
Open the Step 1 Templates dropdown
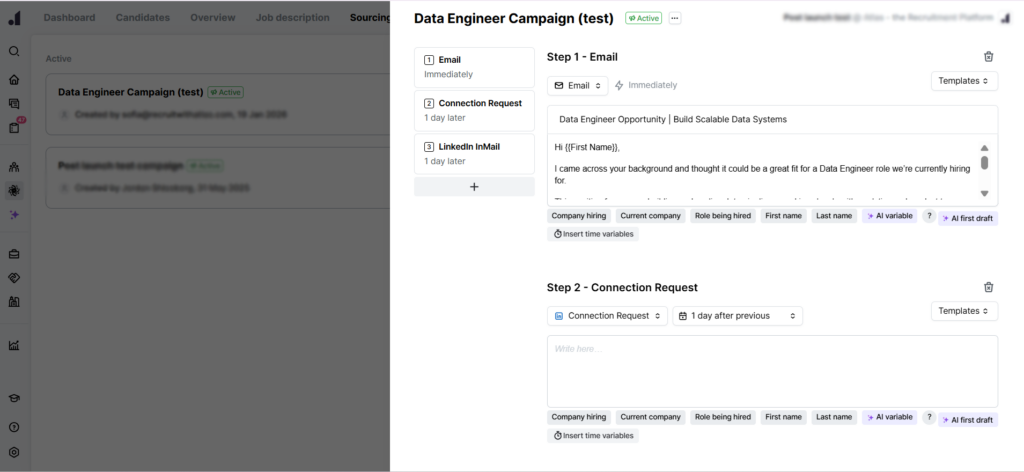[x=964, y=81]
